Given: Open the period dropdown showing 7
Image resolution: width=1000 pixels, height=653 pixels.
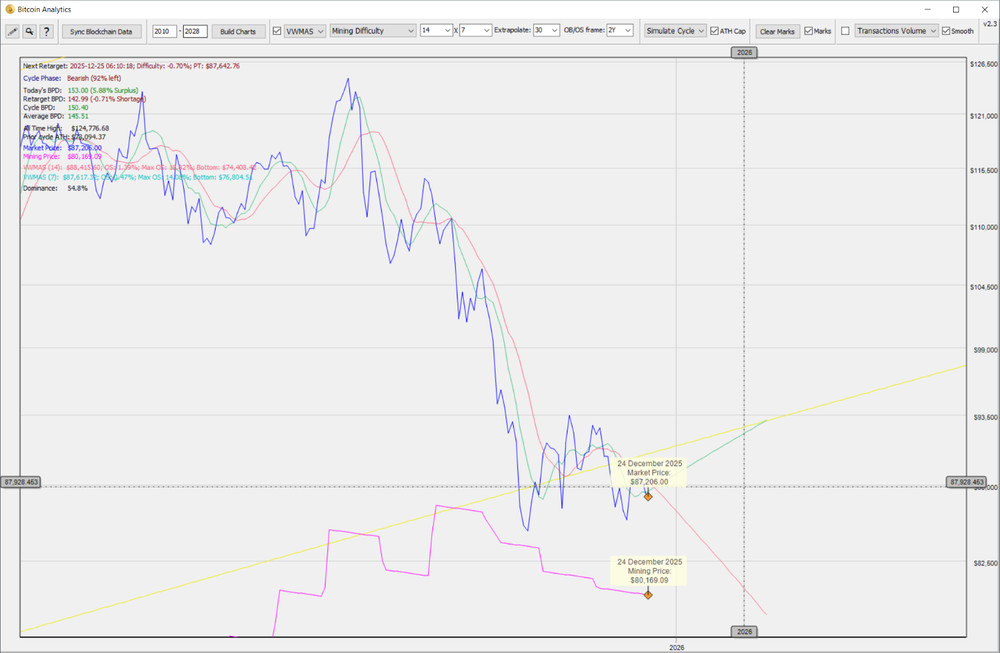Looking at the screenshot, I should point(475,30).
